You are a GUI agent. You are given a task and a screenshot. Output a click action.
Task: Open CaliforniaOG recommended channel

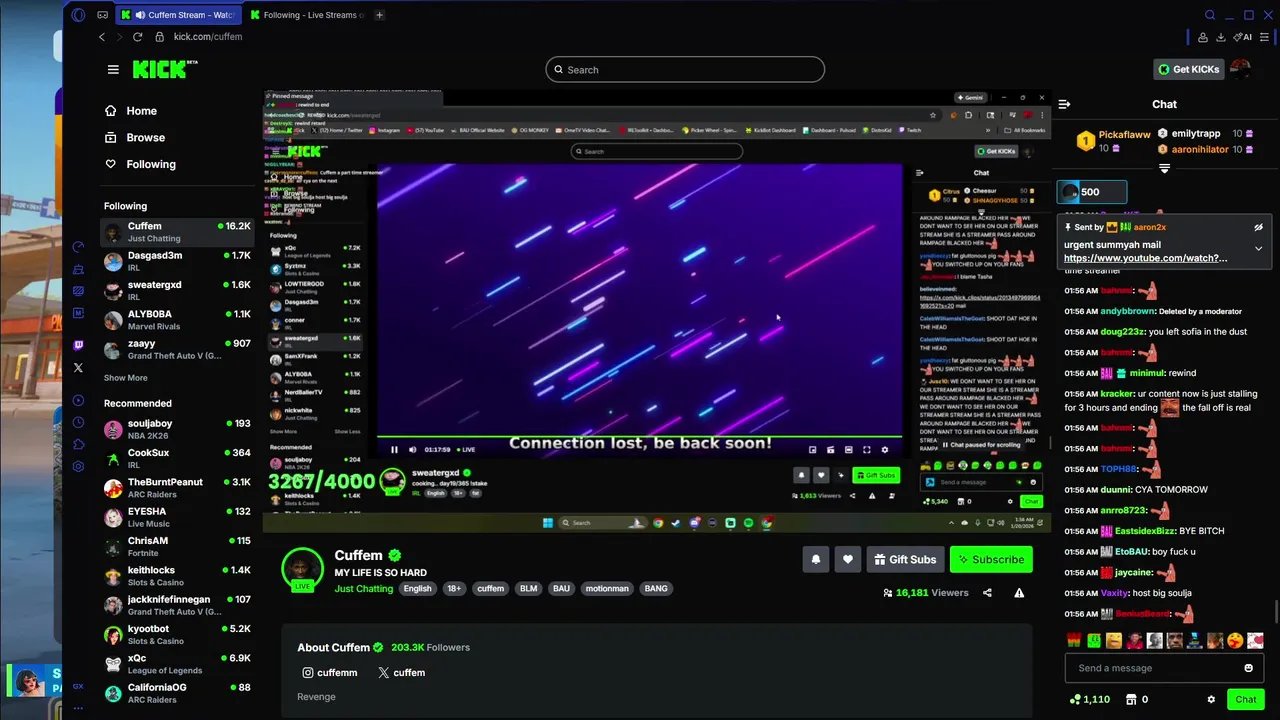[x=177, y=693]
